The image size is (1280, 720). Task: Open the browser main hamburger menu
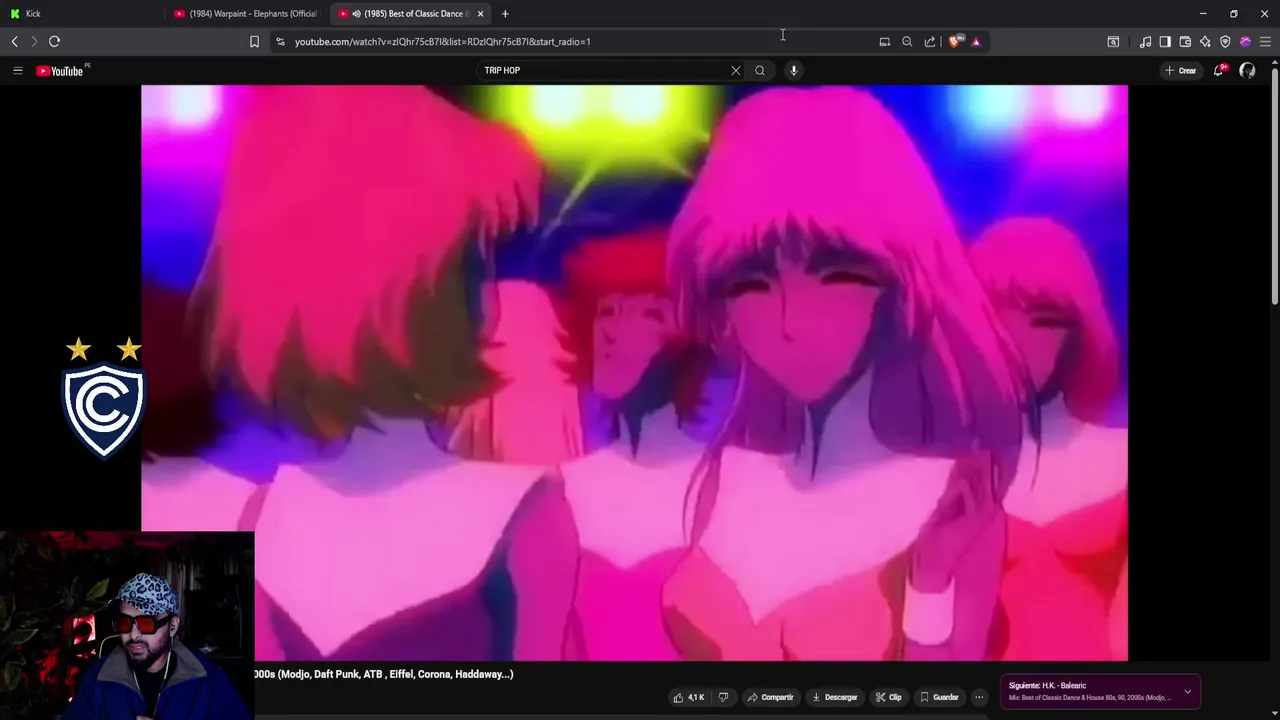point(1265,41)
